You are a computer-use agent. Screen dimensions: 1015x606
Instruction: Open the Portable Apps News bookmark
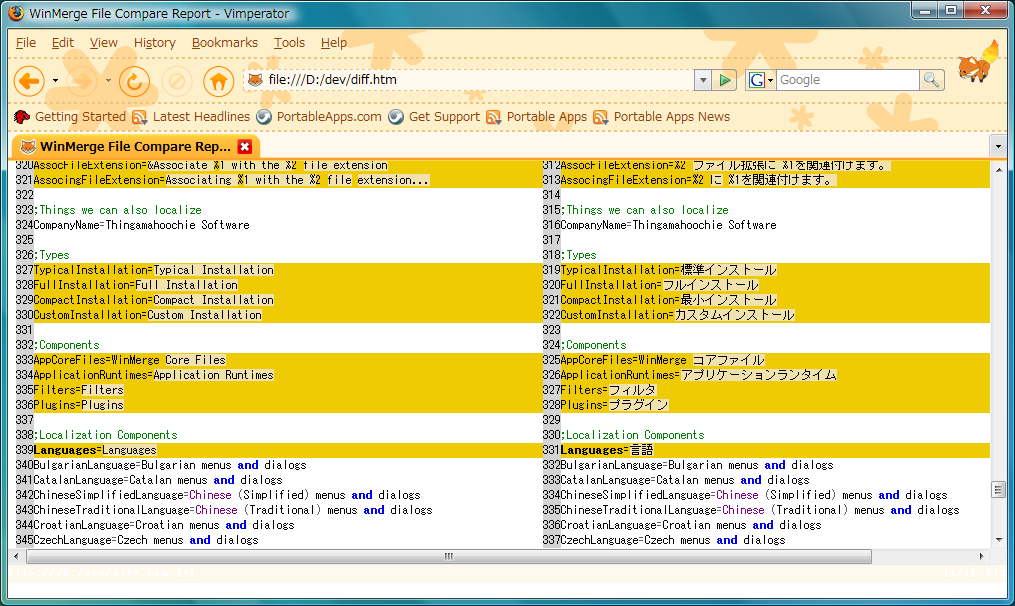coord(662,117)
